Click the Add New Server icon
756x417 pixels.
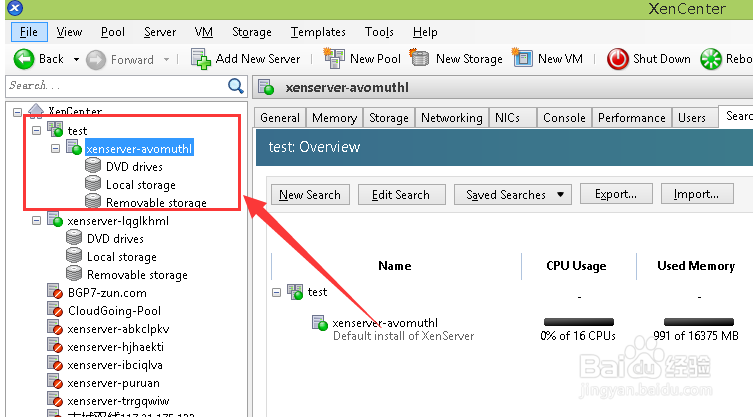(x=201, y=59)
